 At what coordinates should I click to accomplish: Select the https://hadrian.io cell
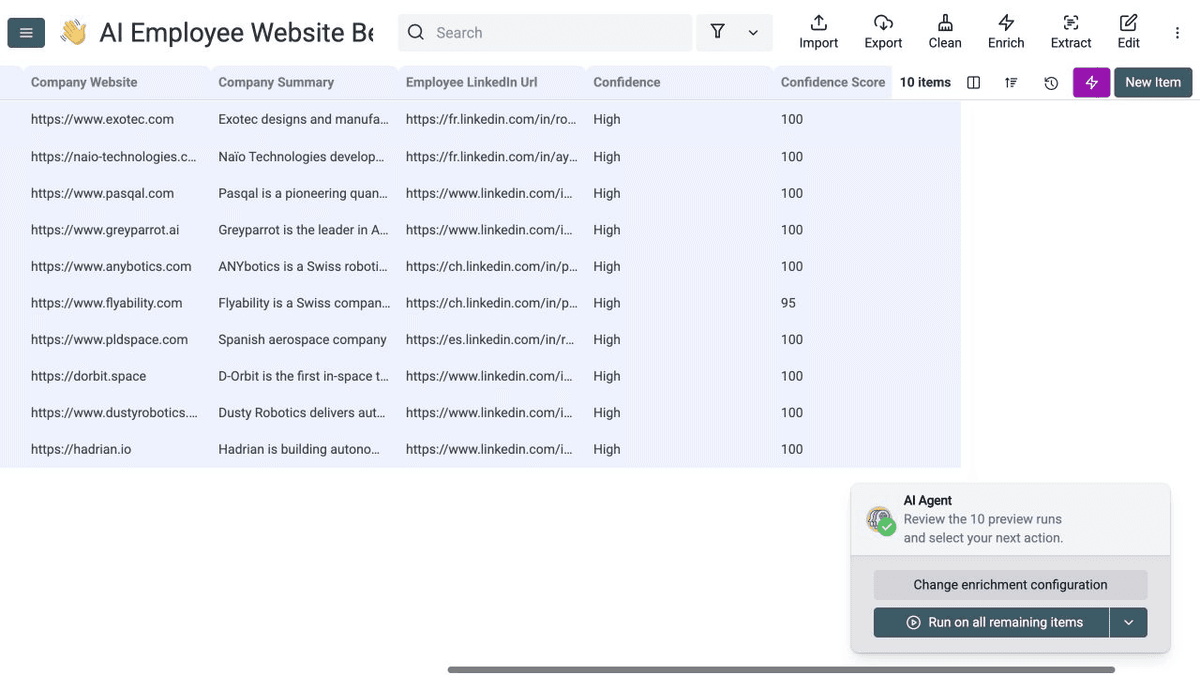[x=81, y=449]
